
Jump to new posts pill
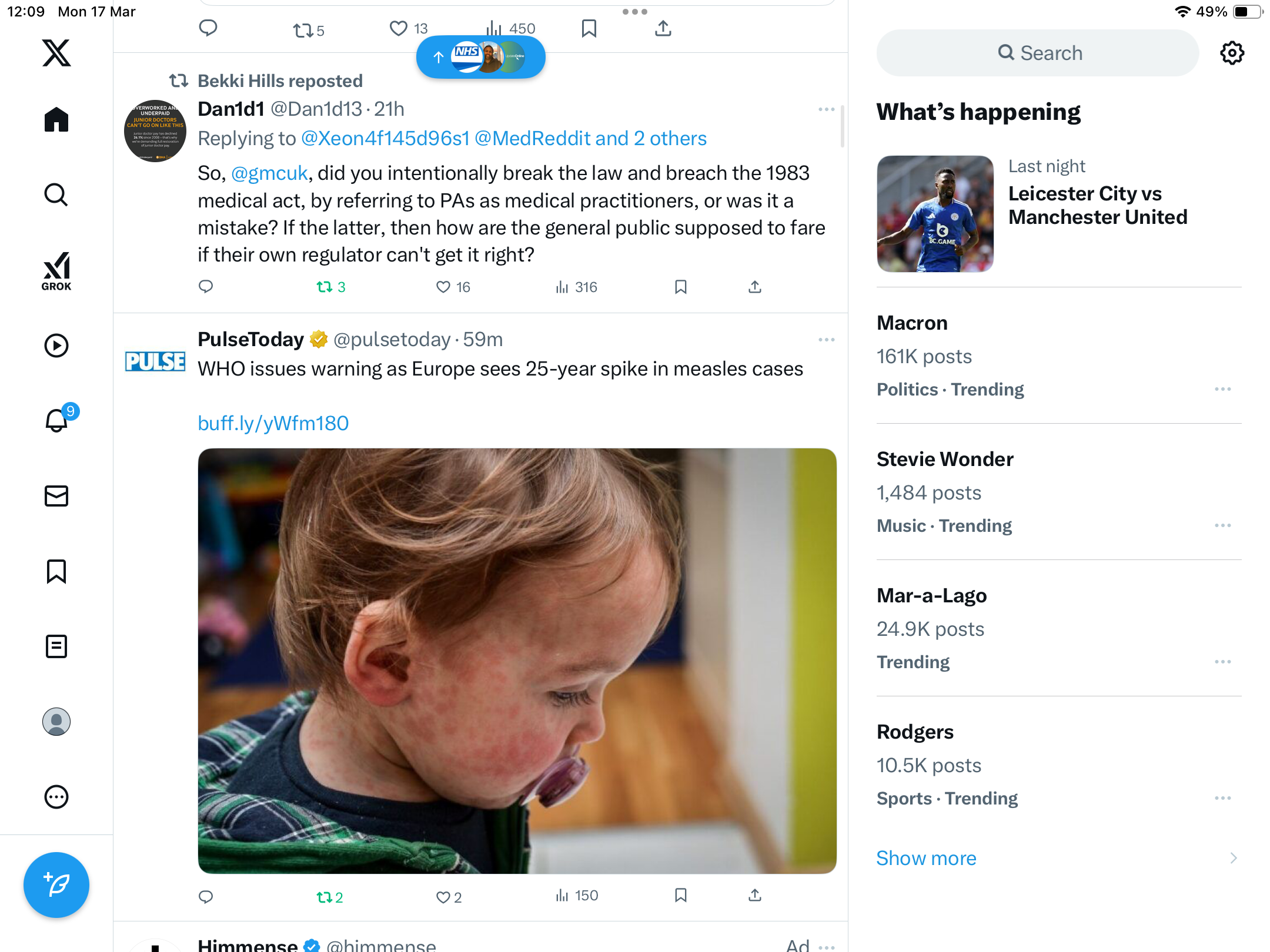tap(481, 57)
